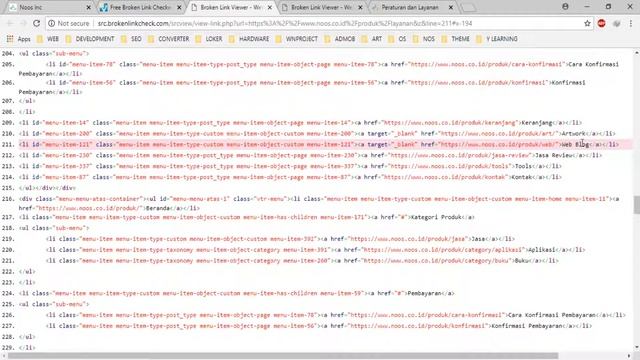Open the WINPROJECT bookmarks folder
The height and width of the screenshot is (360, 640).
(x=297, y=39)
